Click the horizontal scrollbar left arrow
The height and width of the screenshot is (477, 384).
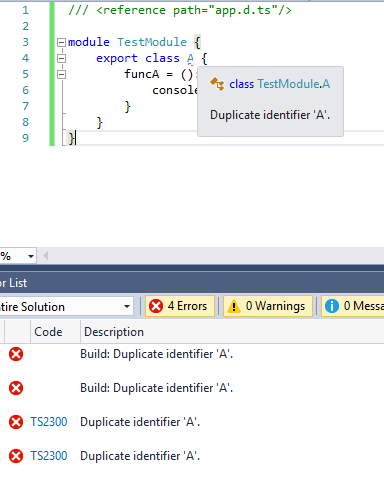coord(46,256)
